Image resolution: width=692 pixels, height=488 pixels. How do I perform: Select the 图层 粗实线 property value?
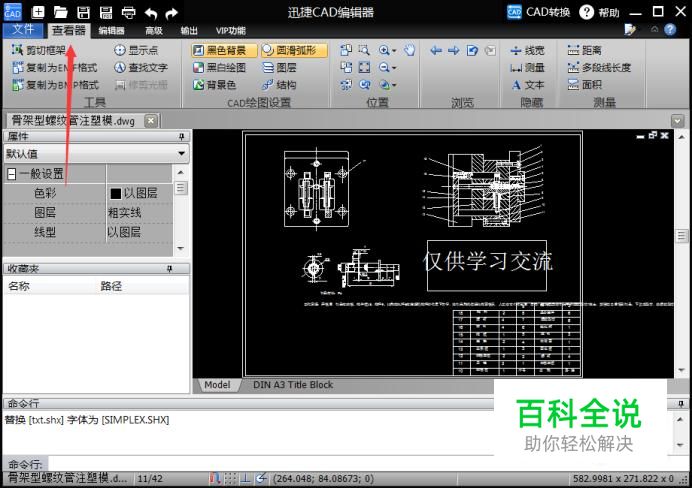click(124, 213)
